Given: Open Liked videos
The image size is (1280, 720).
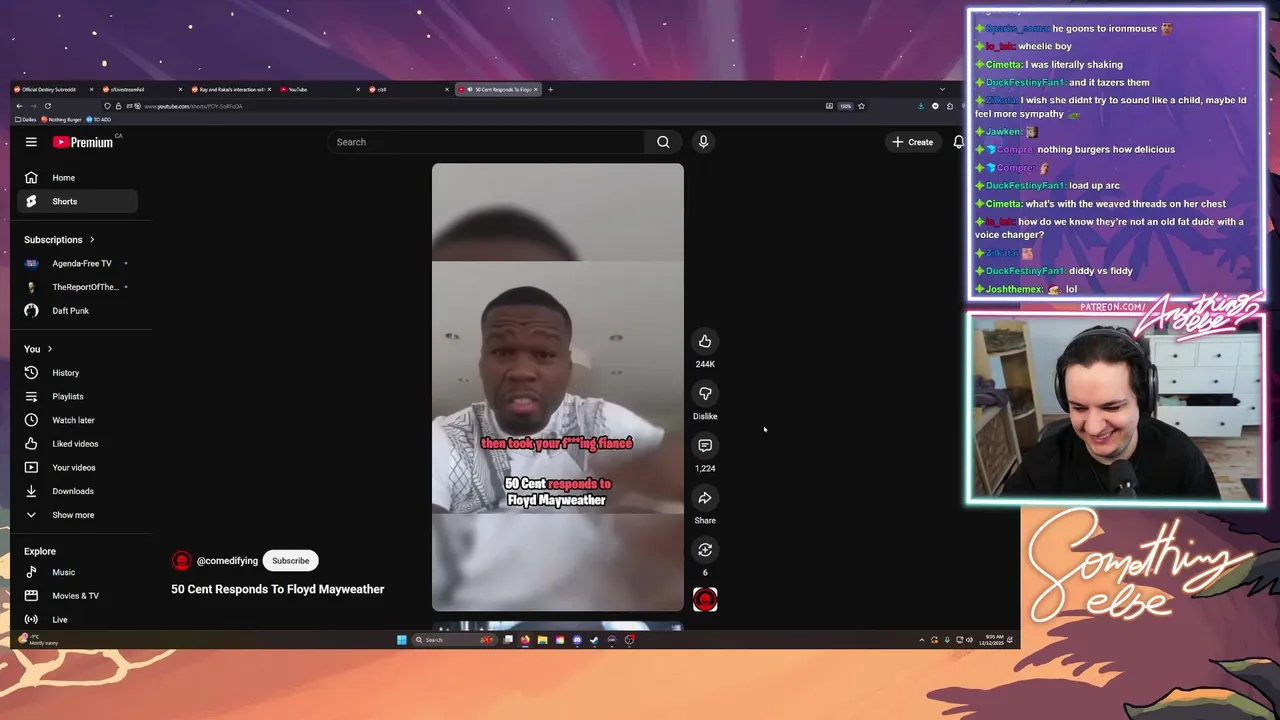Looking at the screenshot, I should pyautogui.click(x=77, y=444).
